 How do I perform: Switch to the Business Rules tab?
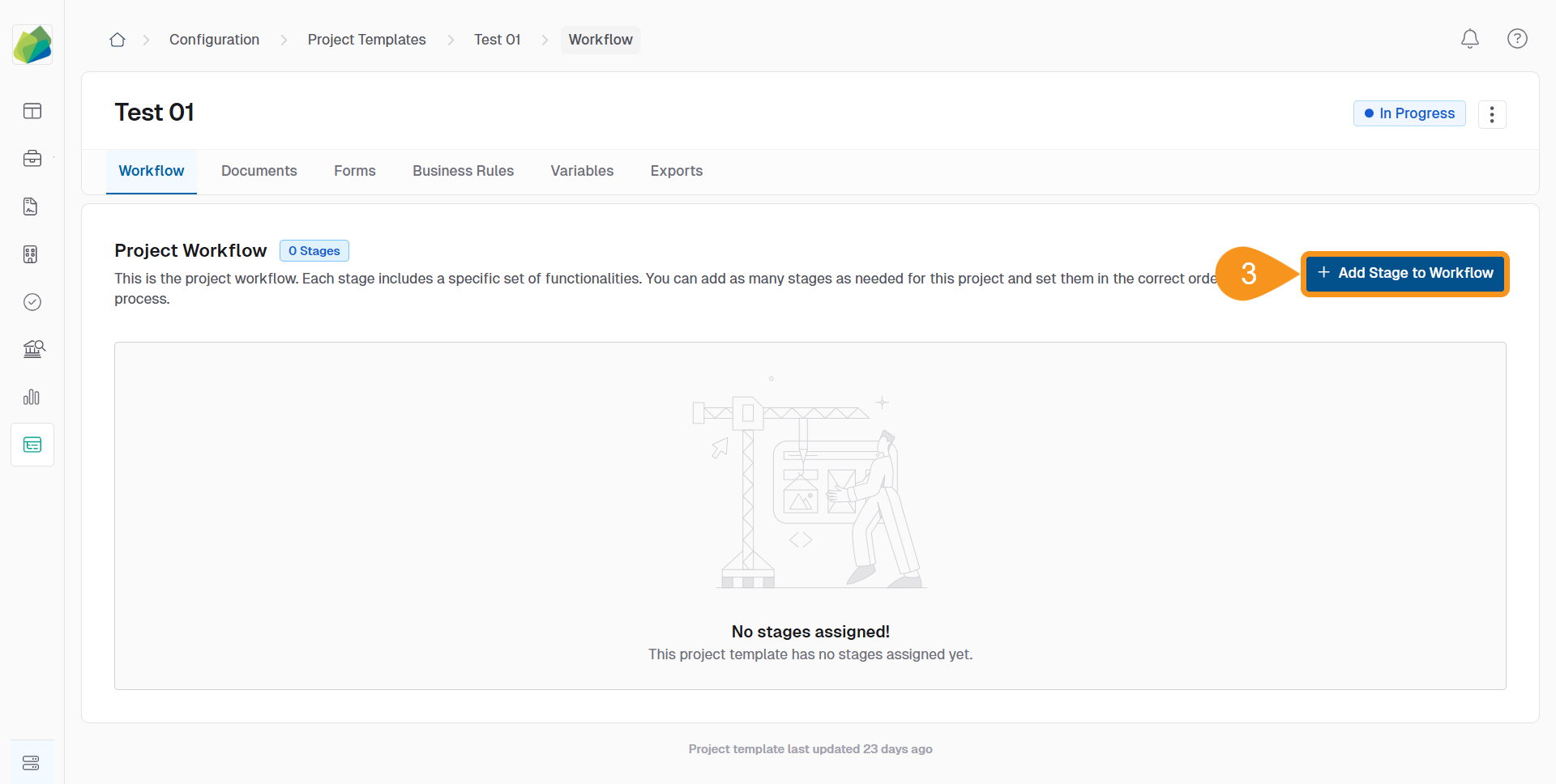click(x=463, y=171)
